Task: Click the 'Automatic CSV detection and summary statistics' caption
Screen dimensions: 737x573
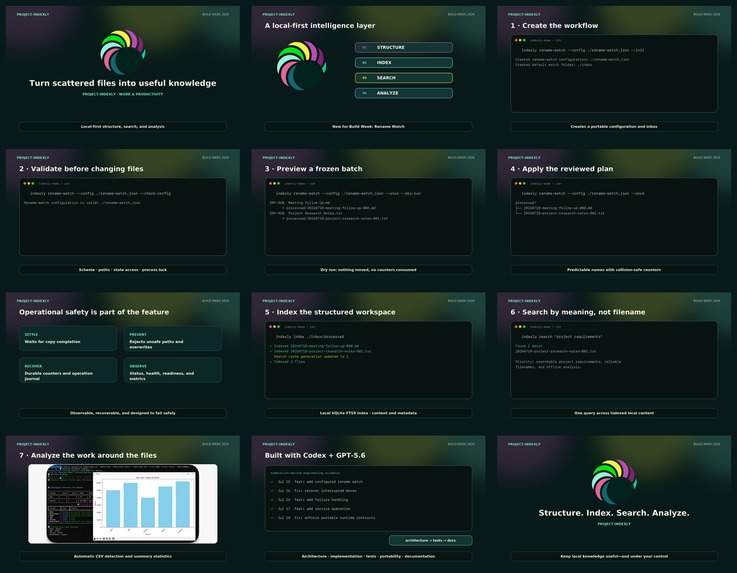Action: (x=123, y=557)
